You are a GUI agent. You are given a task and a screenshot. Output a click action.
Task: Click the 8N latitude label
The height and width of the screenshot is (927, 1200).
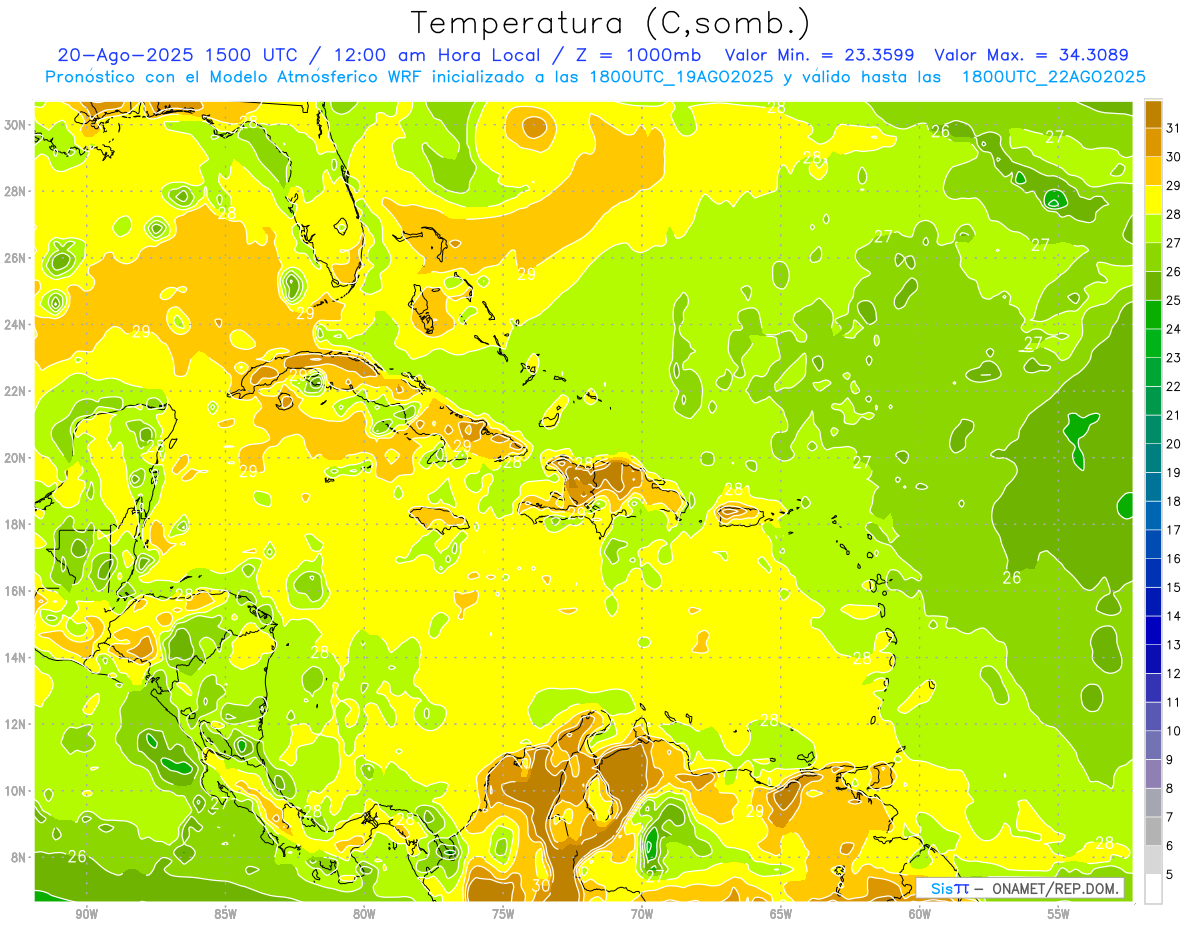(19, 857)
